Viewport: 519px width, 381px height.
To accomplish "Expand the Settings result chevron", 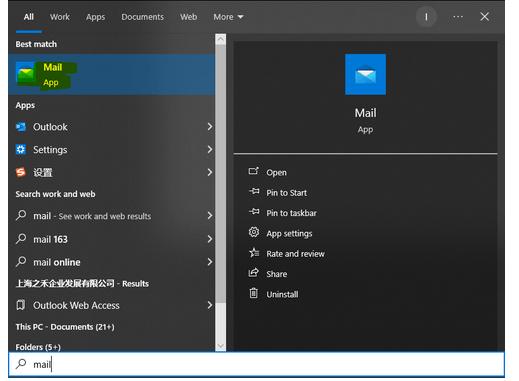I will click(210, 149).
